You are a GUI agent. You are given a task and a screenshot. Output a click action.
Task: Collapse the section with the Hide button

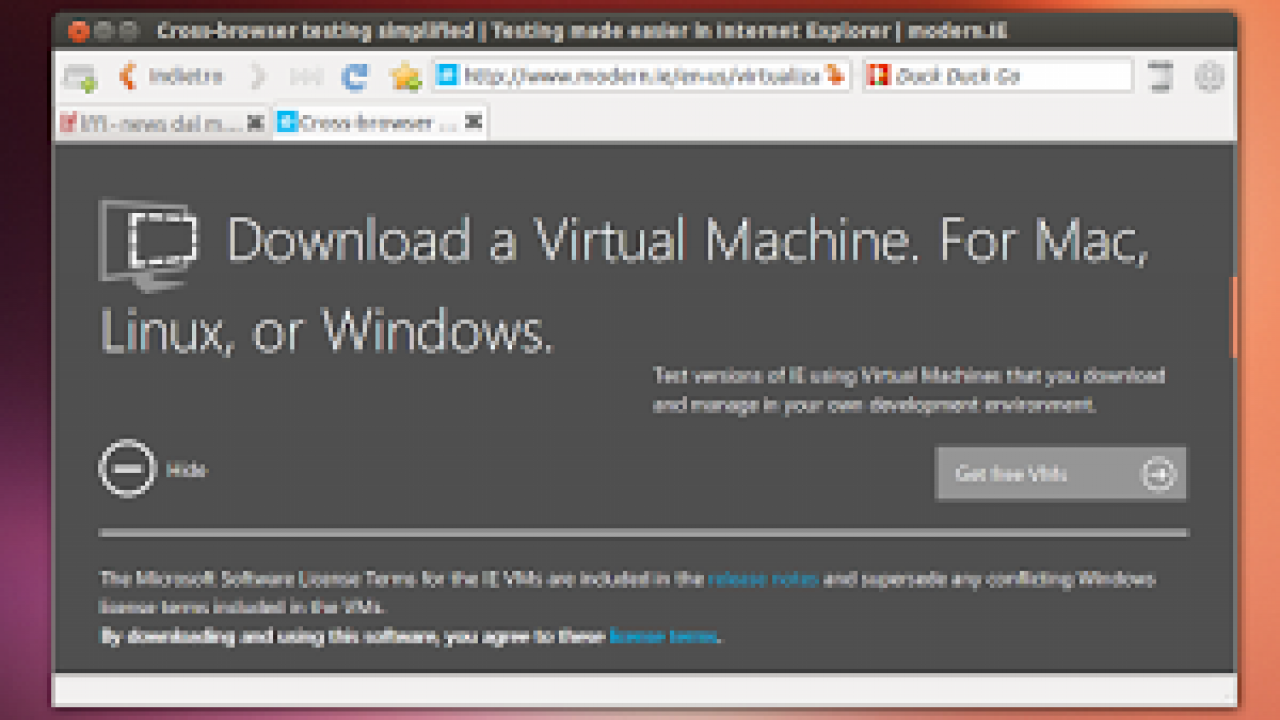(153, 469)
